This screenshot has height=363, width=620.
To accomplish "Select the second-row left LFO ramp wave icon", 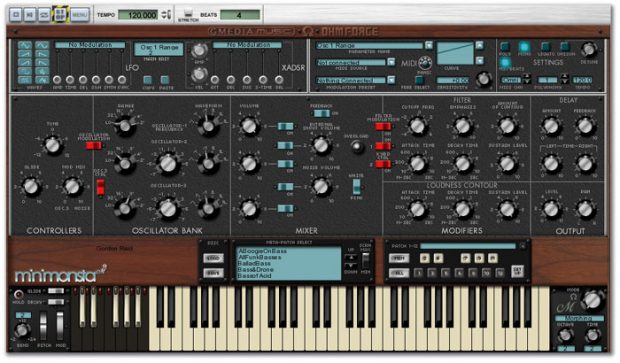I will [x=24, y=54].
